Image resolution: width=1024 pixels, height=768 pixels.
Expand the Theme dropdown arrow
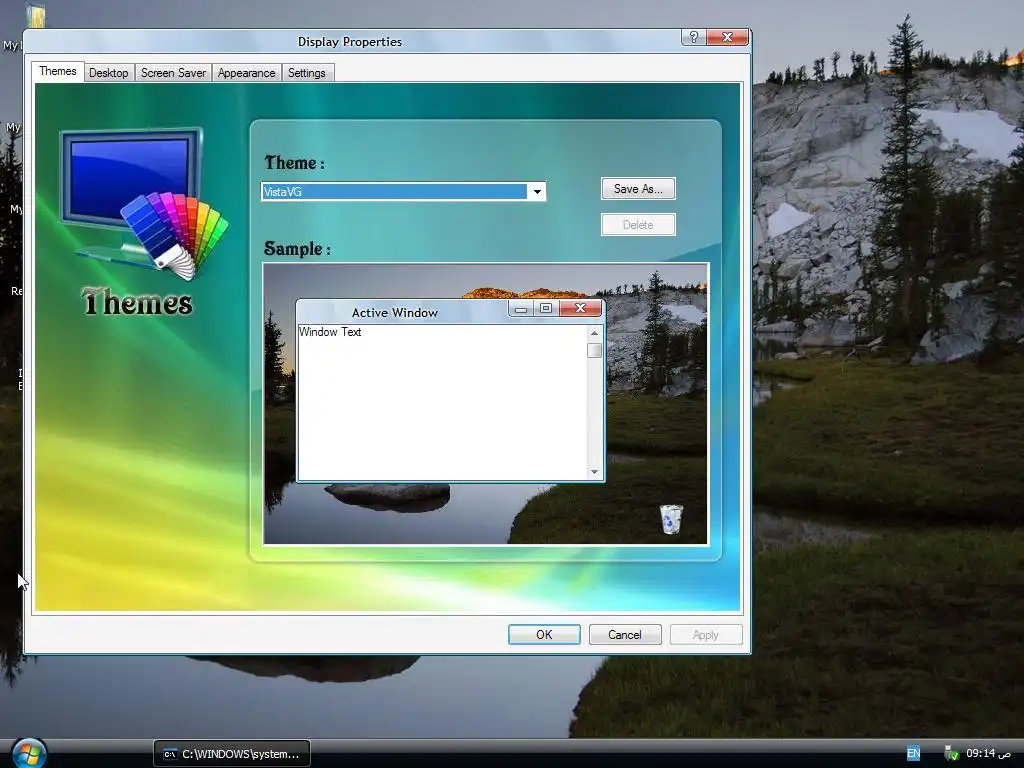point(537,191)
